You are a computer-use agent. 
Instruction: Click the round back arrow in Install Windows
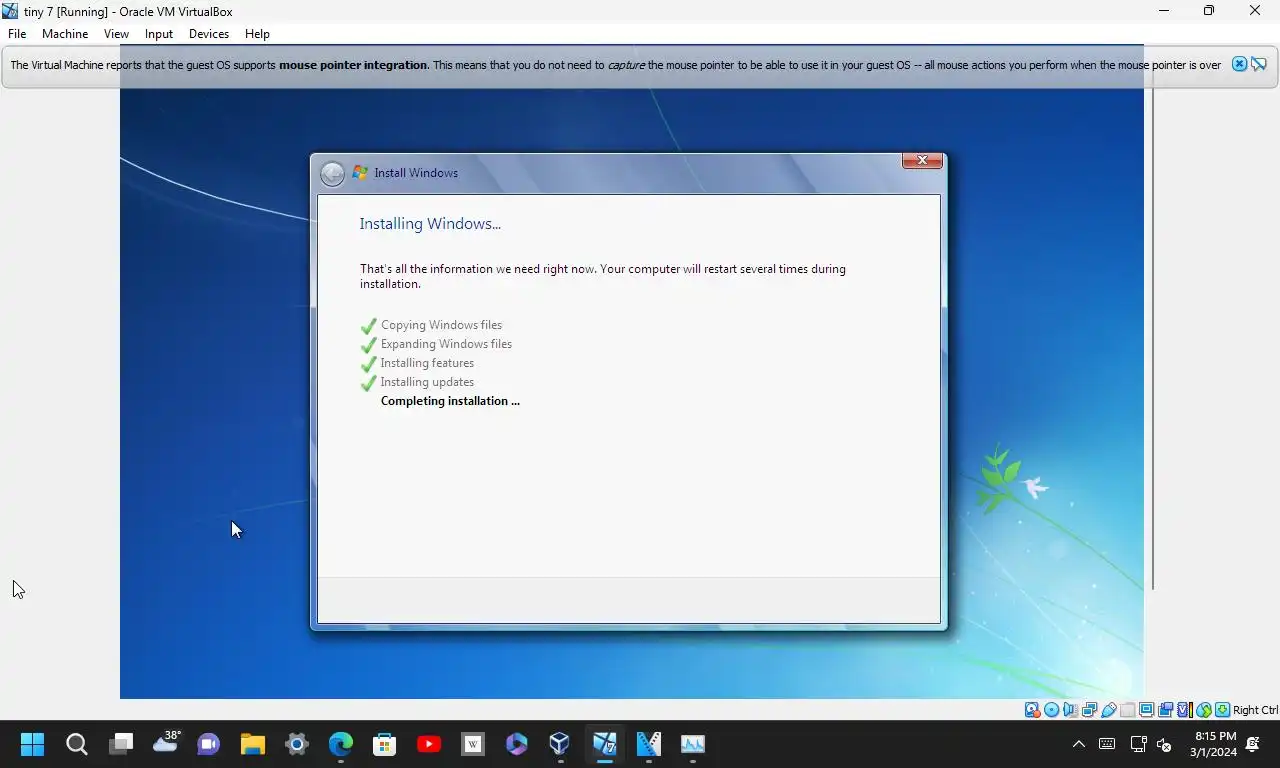[332, 173]
